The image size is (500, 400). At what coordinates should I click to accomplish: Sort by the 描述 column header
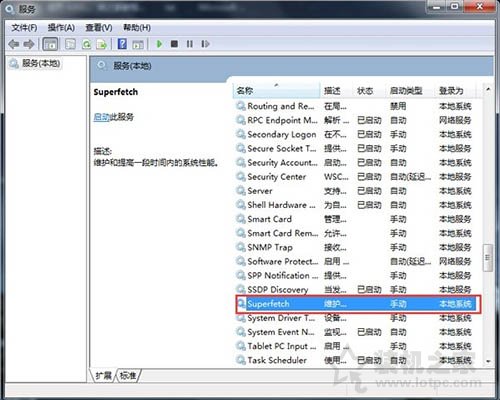pyautogui.click(x=337, y=91)
